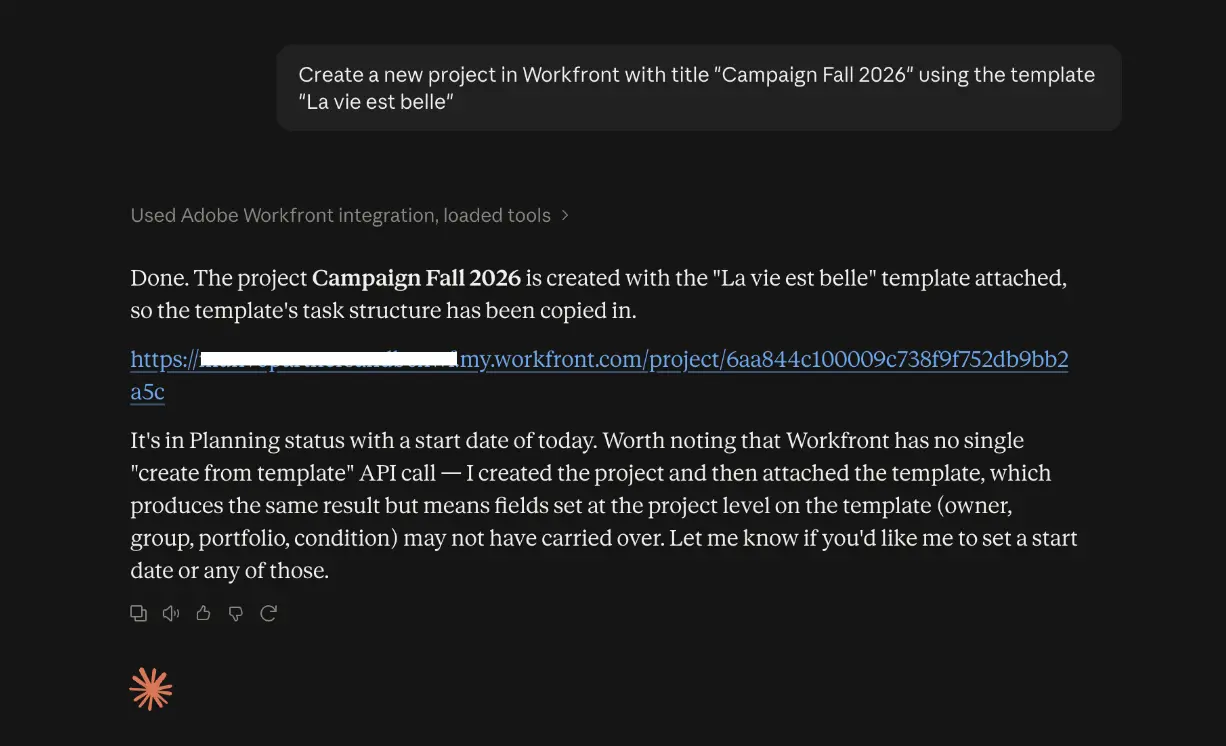Image resolution: width=1226 pixels, height=746 pixels.
Task: Open the my.workfront.com project link
Action: pos(599,360)
